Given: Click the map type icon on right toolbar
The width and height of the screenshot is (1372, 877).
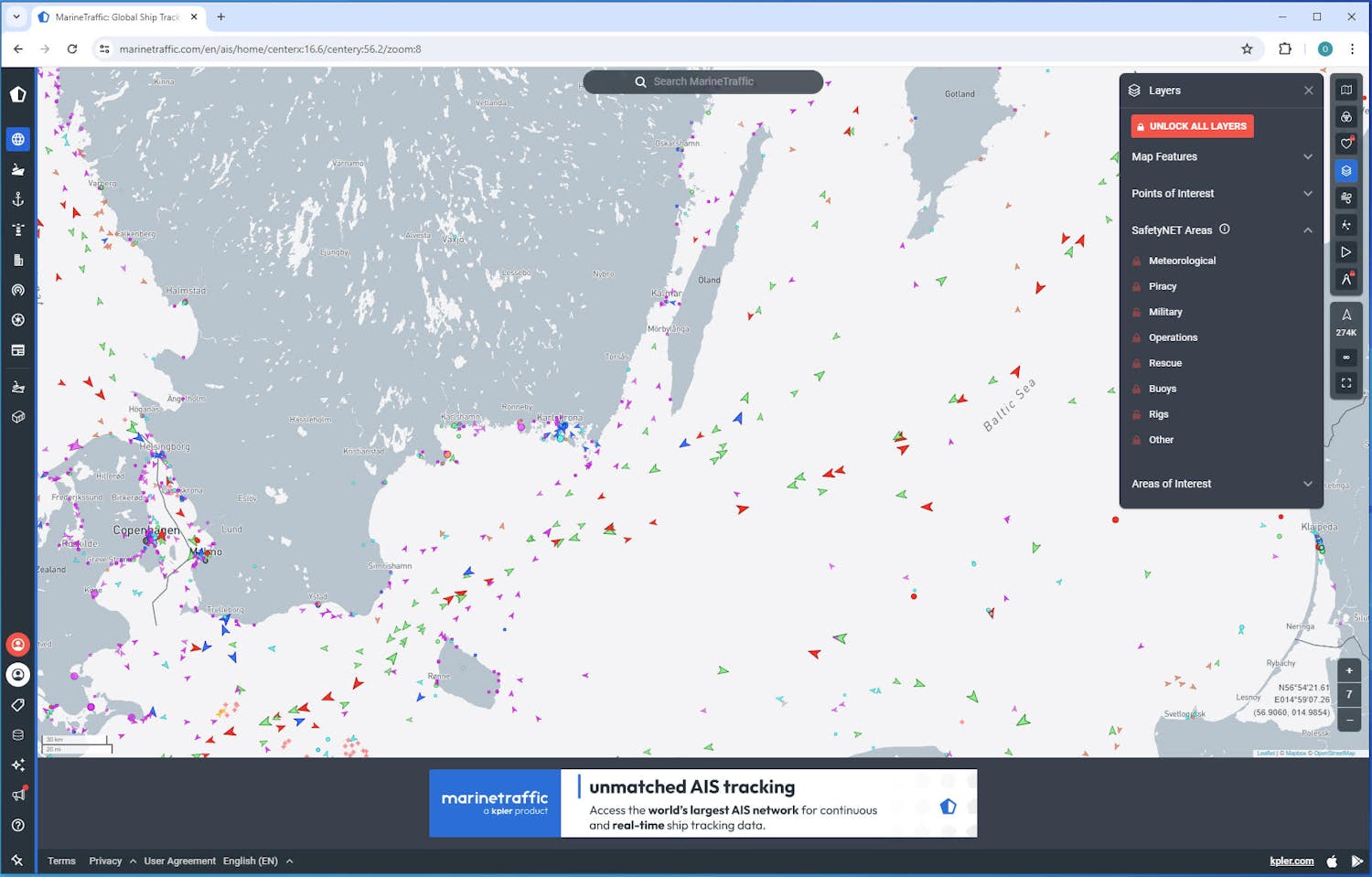Looking at the screenshot, I should [1346, 90].
